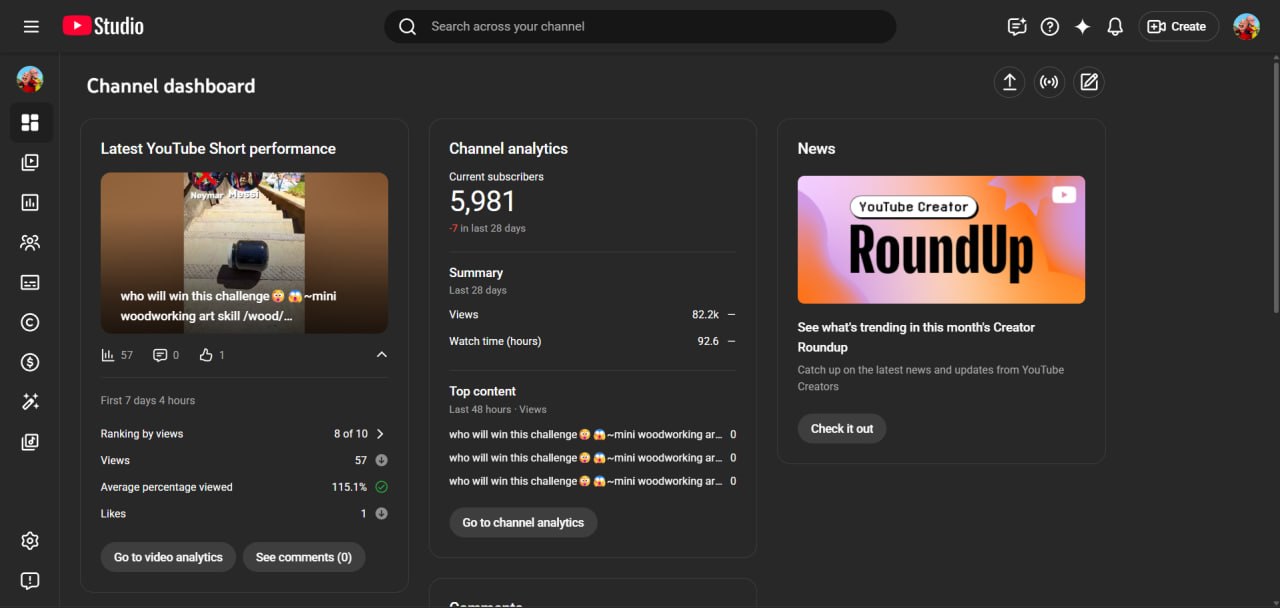Open Content in the sidebar

pos(30,162)
